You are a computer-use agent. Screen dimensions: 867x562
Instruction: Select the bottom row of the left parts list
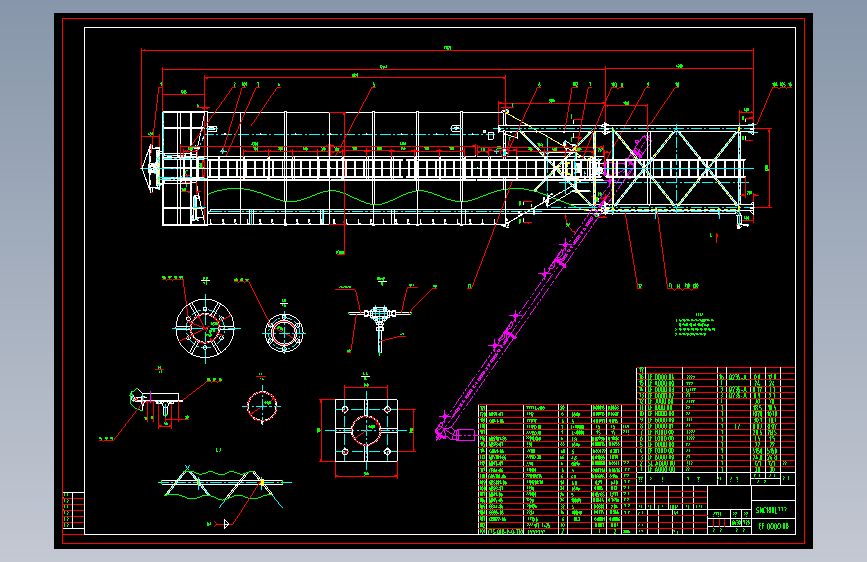(557, 531)
